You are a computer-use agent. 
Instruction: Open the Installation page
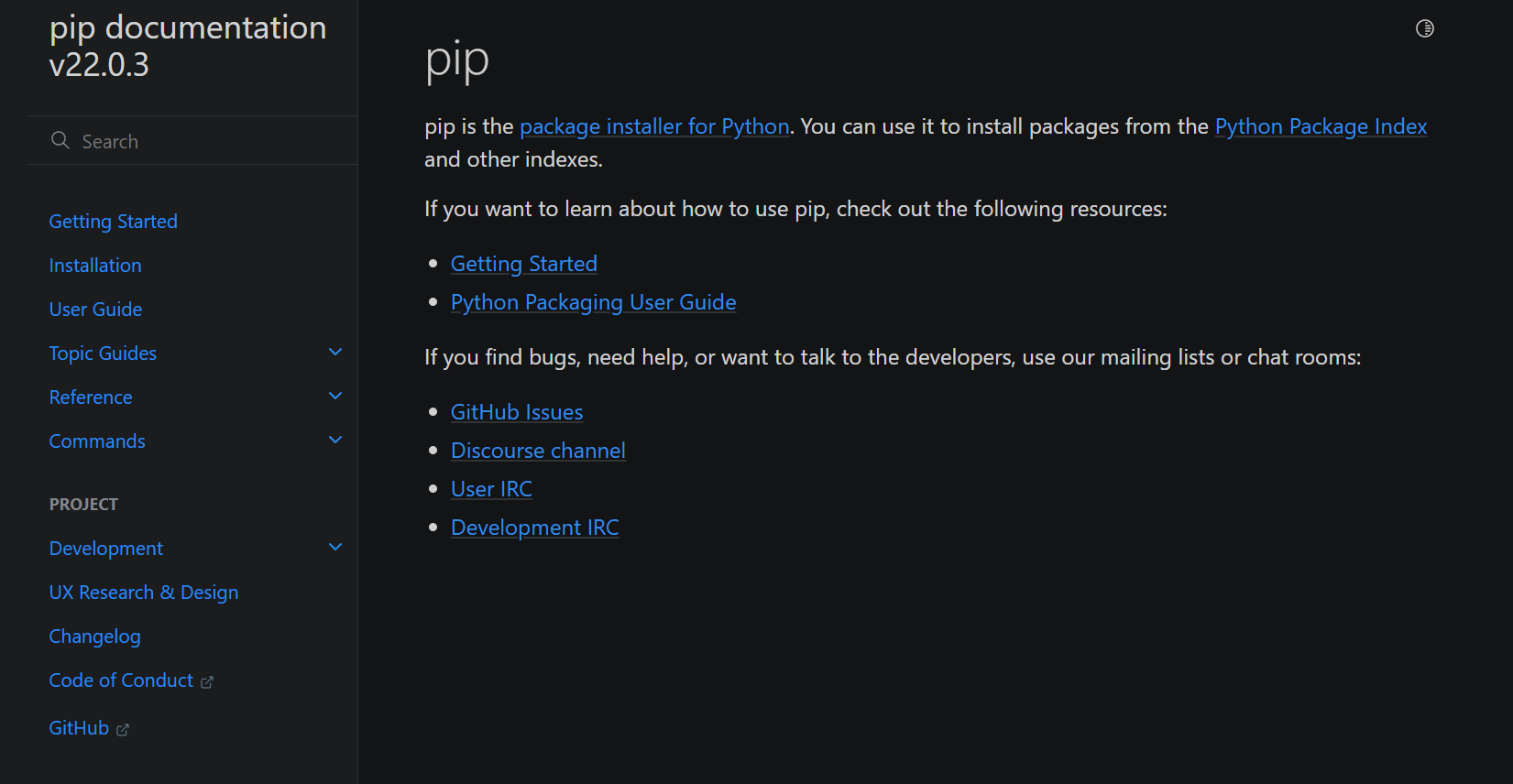pyautogui.click(x=95, y=265)
